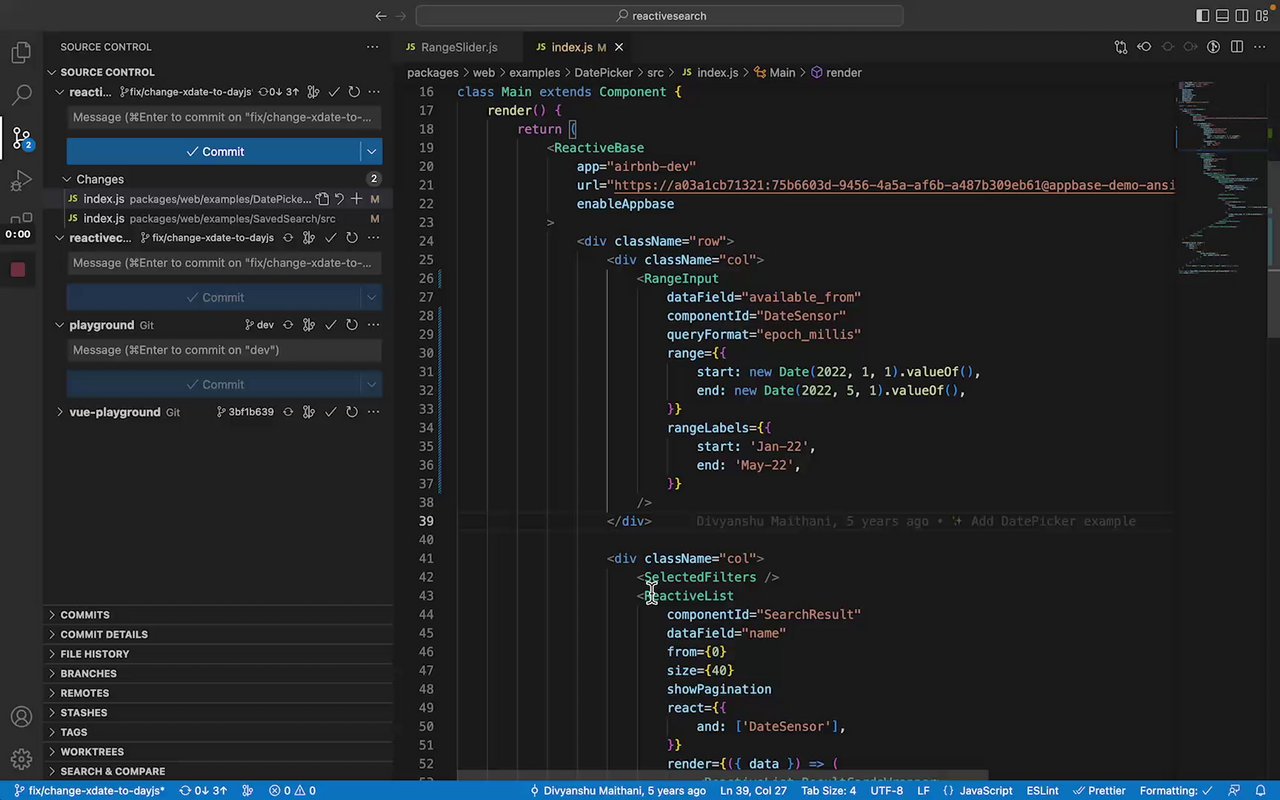
Task: Select SavedSearch index.js in changes list
Action: click(x=200, y=218)
